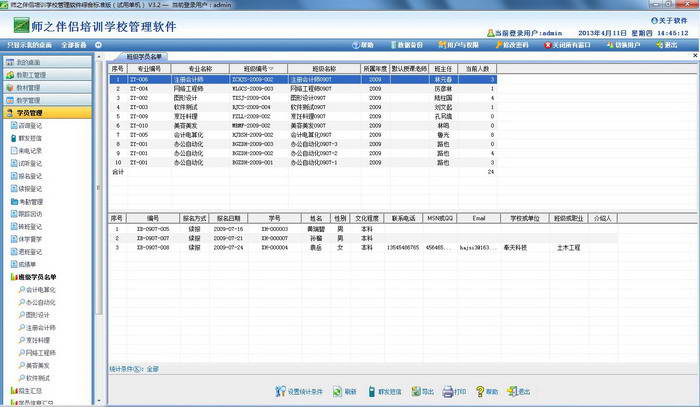The width and height of the screenshot is (700, 407).
Task: Select 图形设计 under 班级学员名单
Action: coord(34,315)
